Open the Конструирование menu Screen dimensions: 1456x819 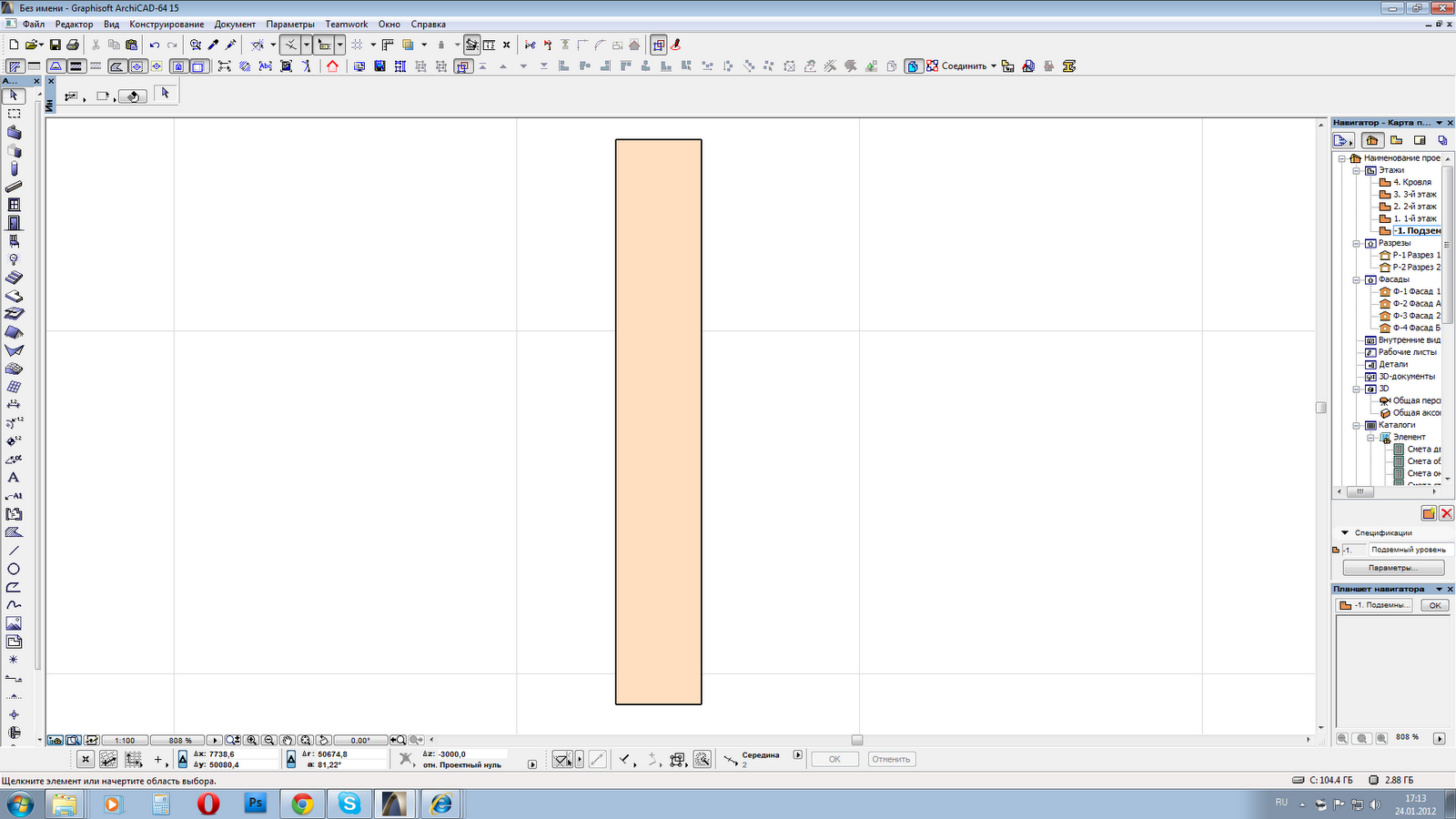(x=167, y=25)
